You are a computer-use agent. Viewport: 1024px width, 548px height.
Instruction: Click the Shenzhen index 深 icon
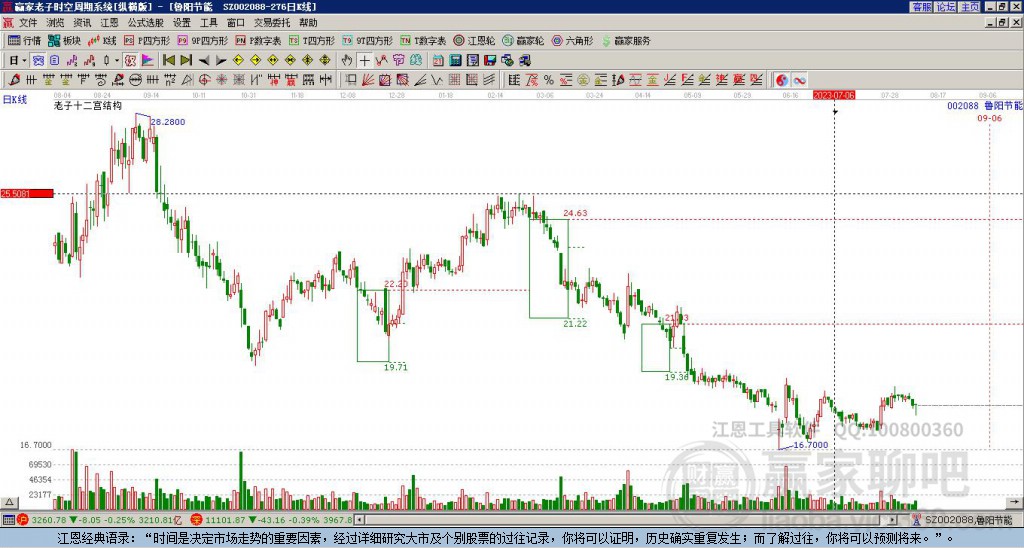coord(196,520)
